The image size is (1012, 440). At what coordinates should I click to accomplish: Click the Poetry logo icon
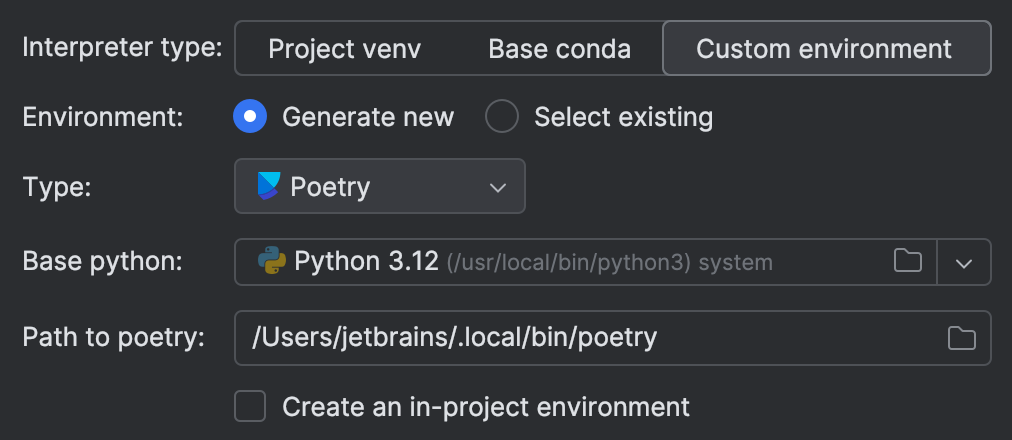269,187
